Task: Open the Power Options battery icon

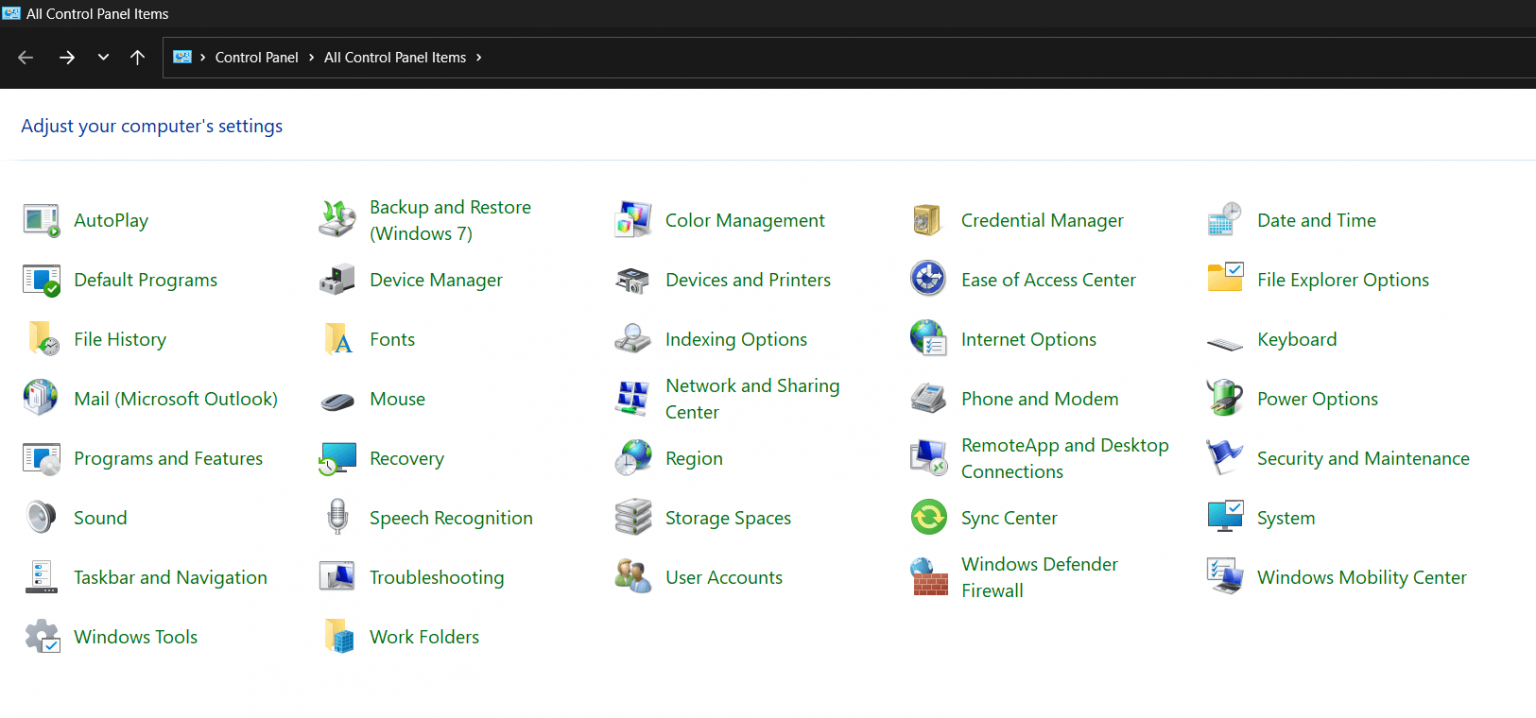Action: (1224, 399)
